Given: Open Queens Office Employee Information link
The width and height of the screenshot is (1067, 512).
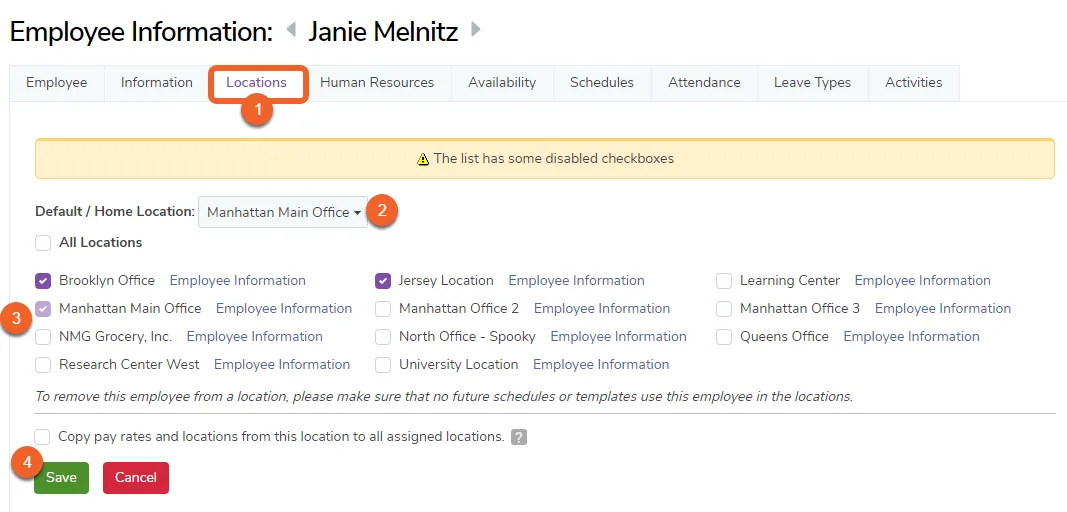Looking at the screenshot, I should coord(912,336).
